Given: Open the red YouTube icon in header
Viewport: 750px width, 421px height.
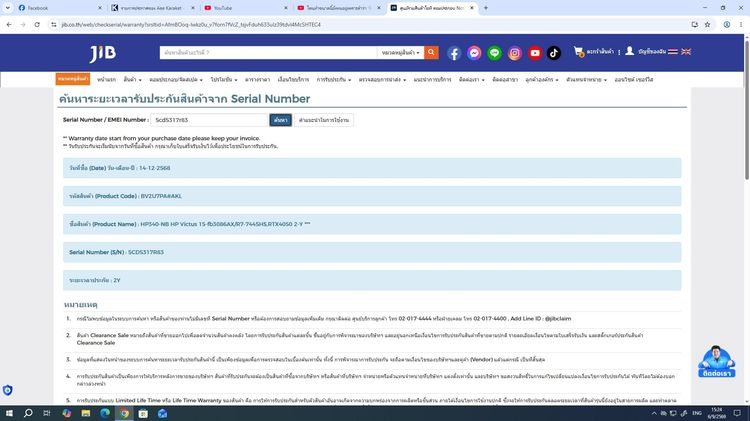Looking at the screenshot, I should click(535, 53).
